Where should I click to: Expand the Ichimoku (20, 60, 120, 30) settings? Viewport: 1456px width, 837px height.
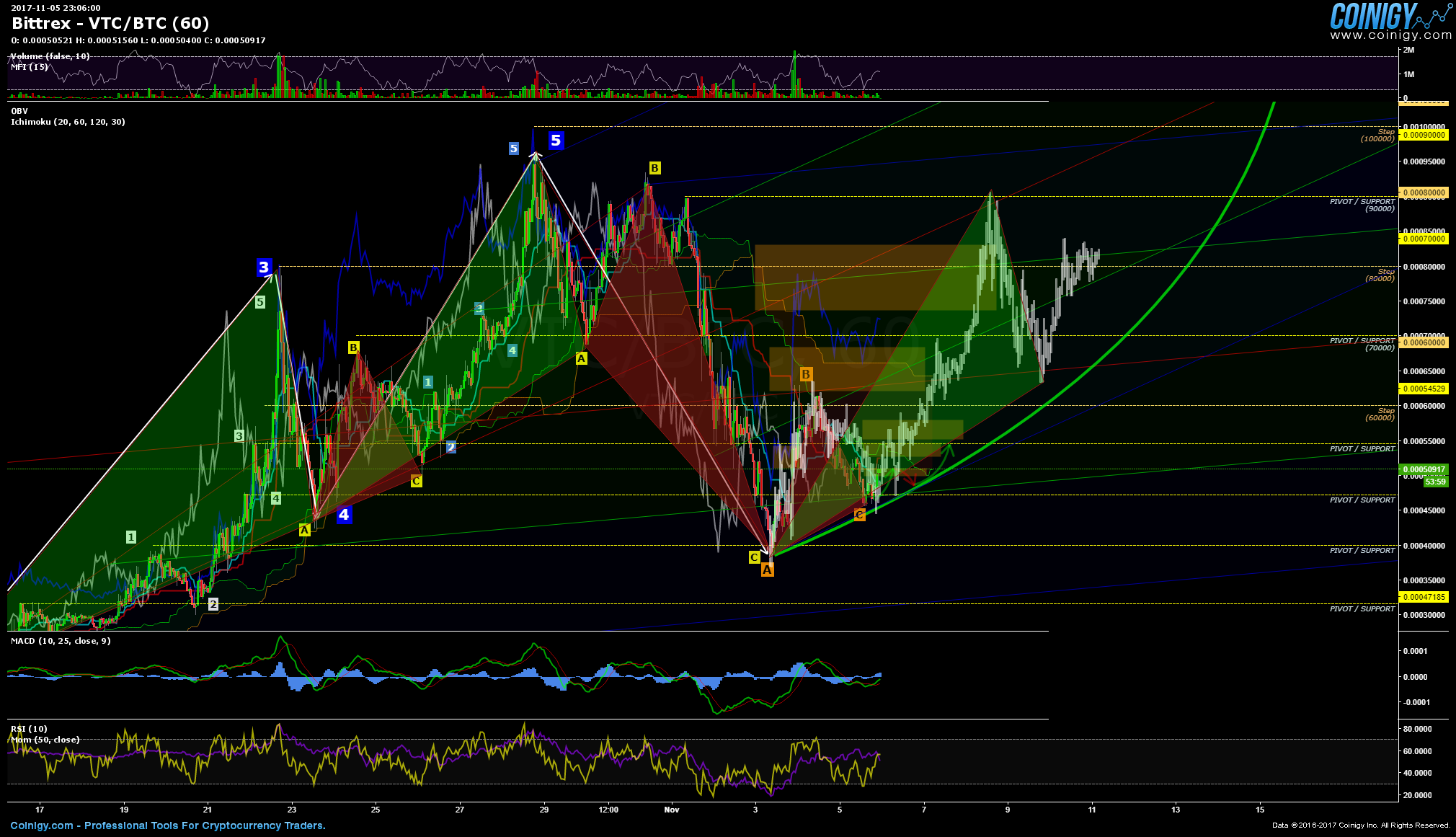click(x=68, y=122)
